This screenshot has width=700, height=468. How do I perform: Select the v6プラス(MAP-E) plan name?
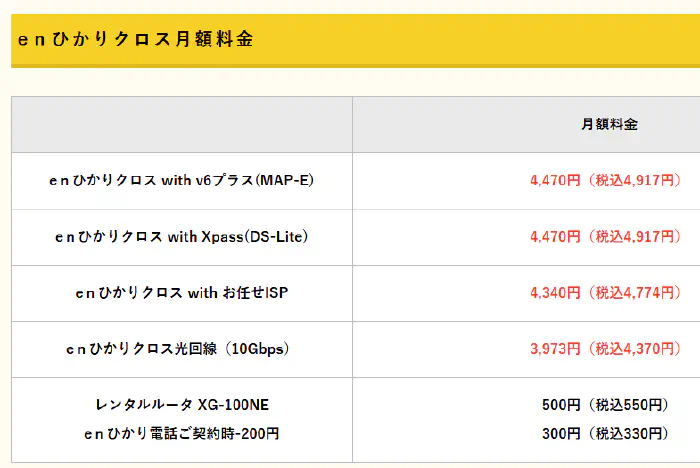182,181
